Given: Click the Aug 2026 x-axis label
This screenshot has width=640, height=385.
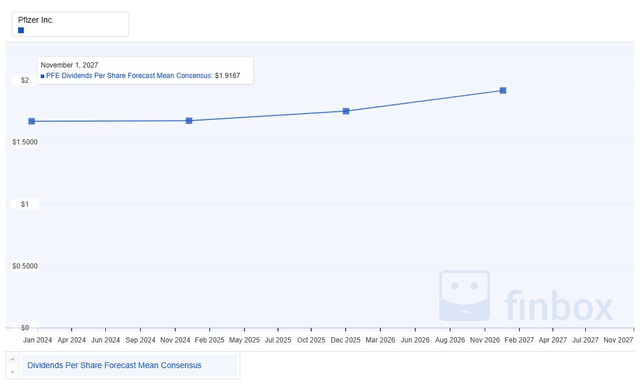Looking at the screenshot, I should (x=450, y=340).
